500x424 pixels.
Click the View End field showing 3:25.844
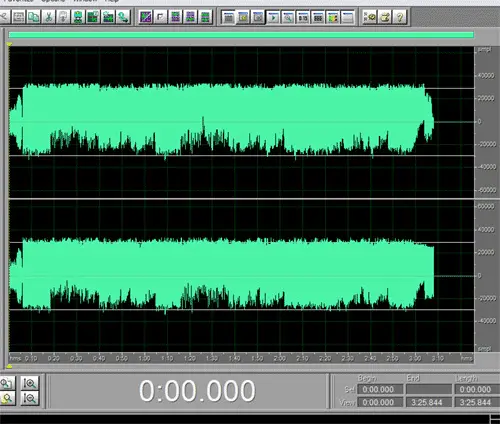click(429, 402)
